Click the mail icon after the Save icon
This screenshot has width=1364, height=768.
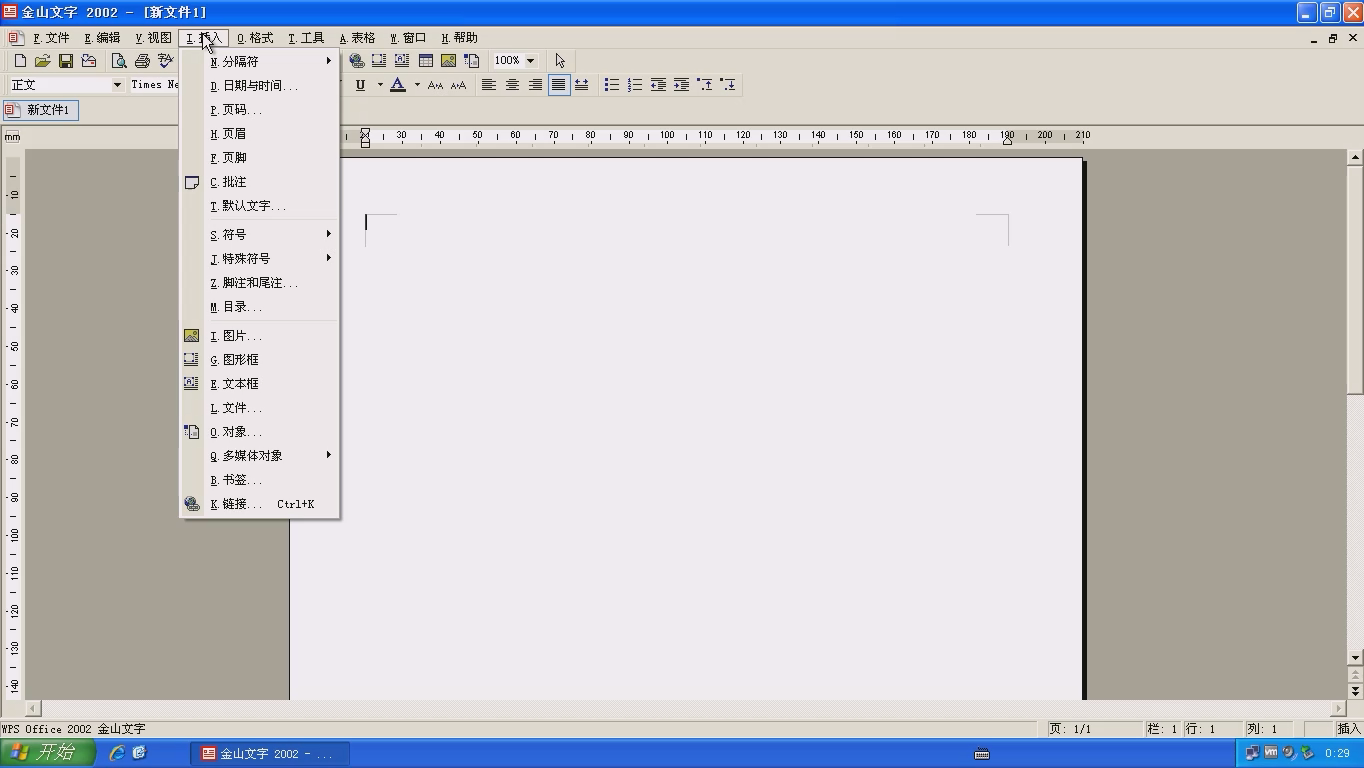89,61
